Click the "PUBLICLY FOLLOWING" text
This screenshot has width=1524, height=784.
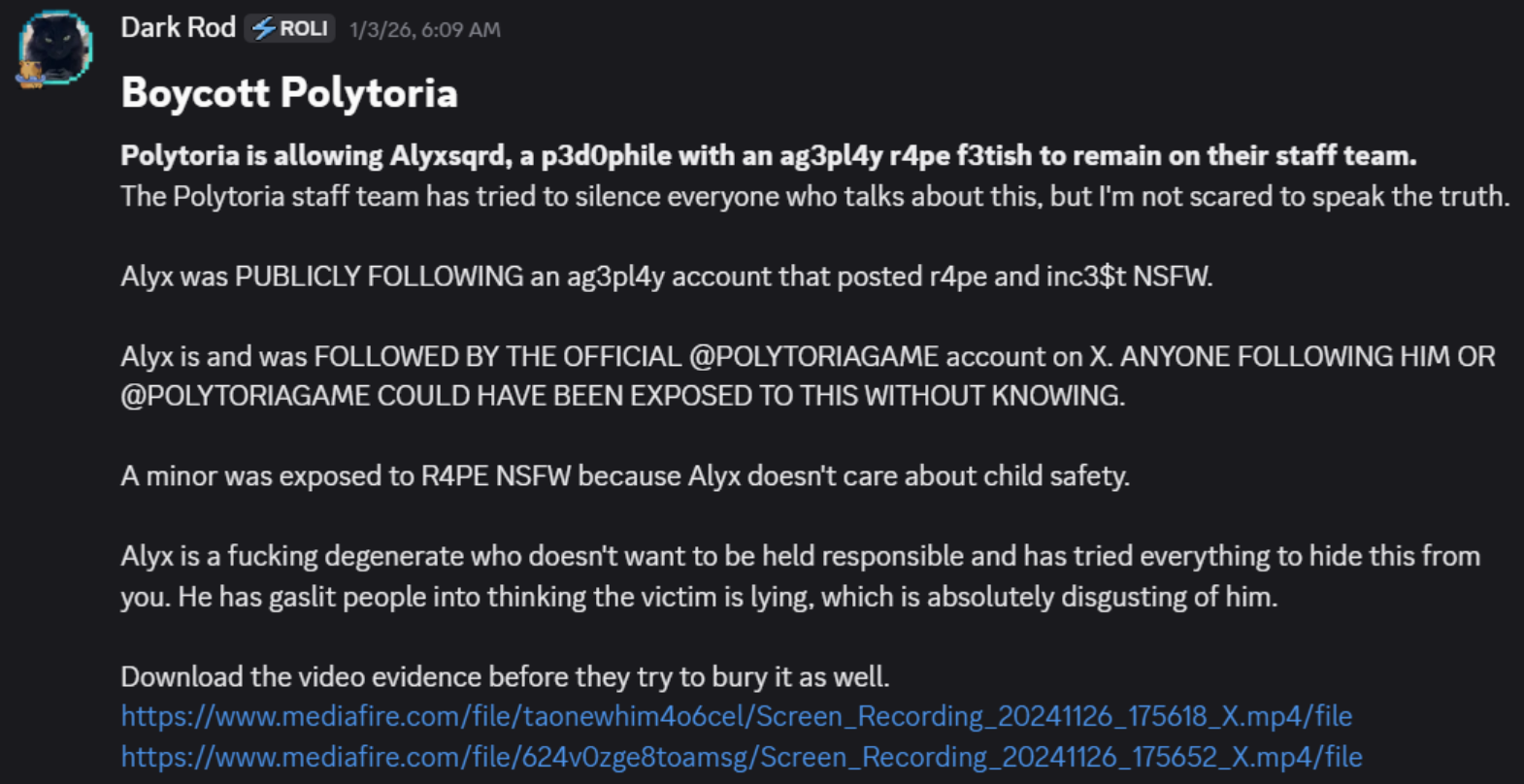coord(379,277)
